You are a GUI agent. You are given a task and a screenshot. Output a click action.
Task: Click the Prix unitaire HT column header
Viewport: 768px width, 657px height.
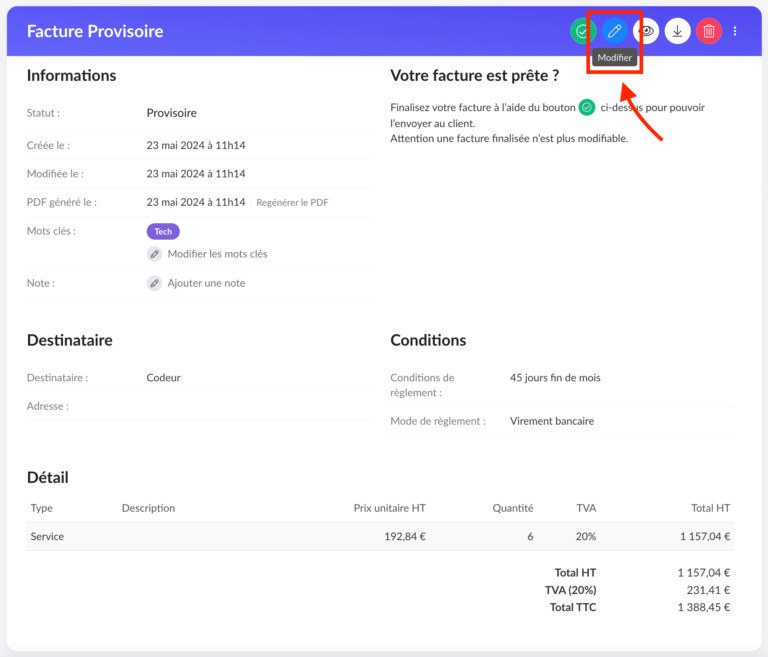point(389,508)
